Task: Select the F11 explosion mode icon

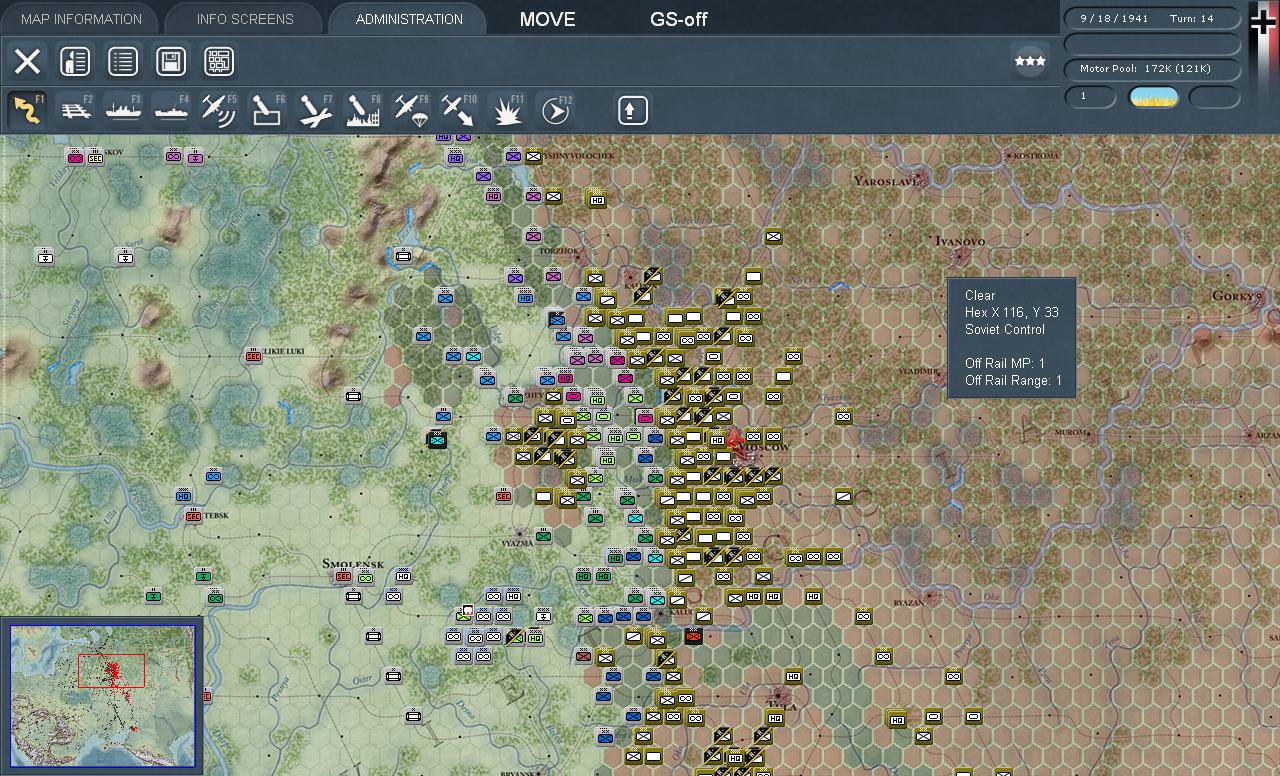Action: 507,110
